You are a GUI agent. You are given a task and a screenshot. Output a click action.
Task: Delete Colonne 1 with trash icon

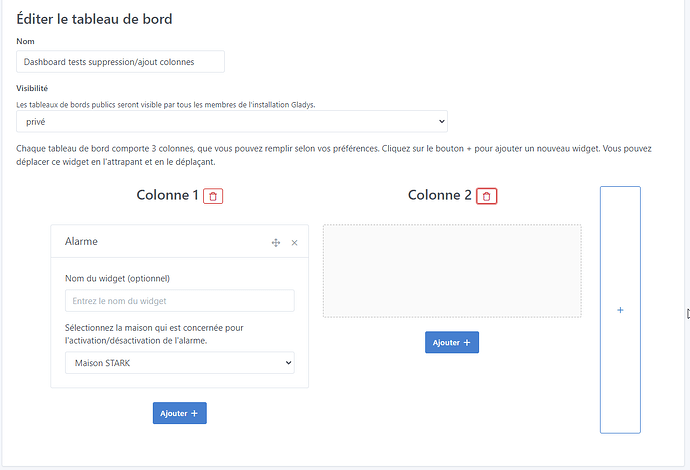coord(213,196)
